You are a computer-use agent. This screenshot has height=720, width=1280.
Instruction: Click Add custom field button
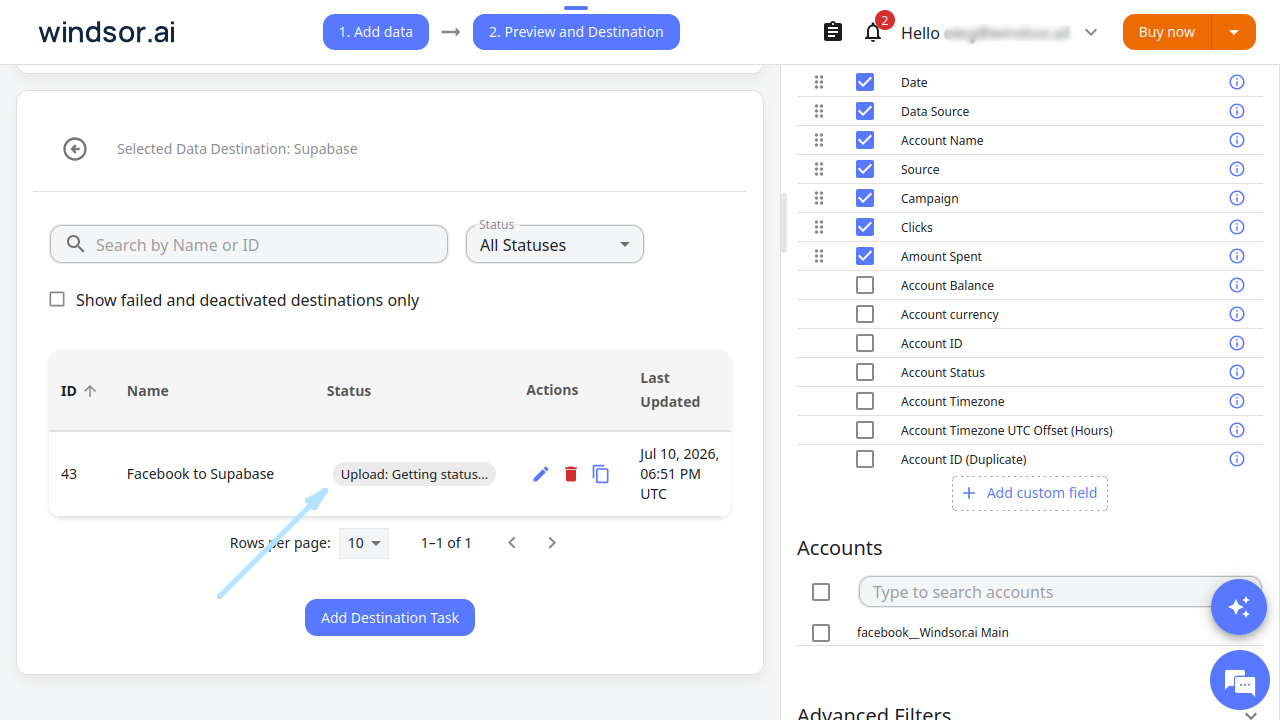[1030, 493]
